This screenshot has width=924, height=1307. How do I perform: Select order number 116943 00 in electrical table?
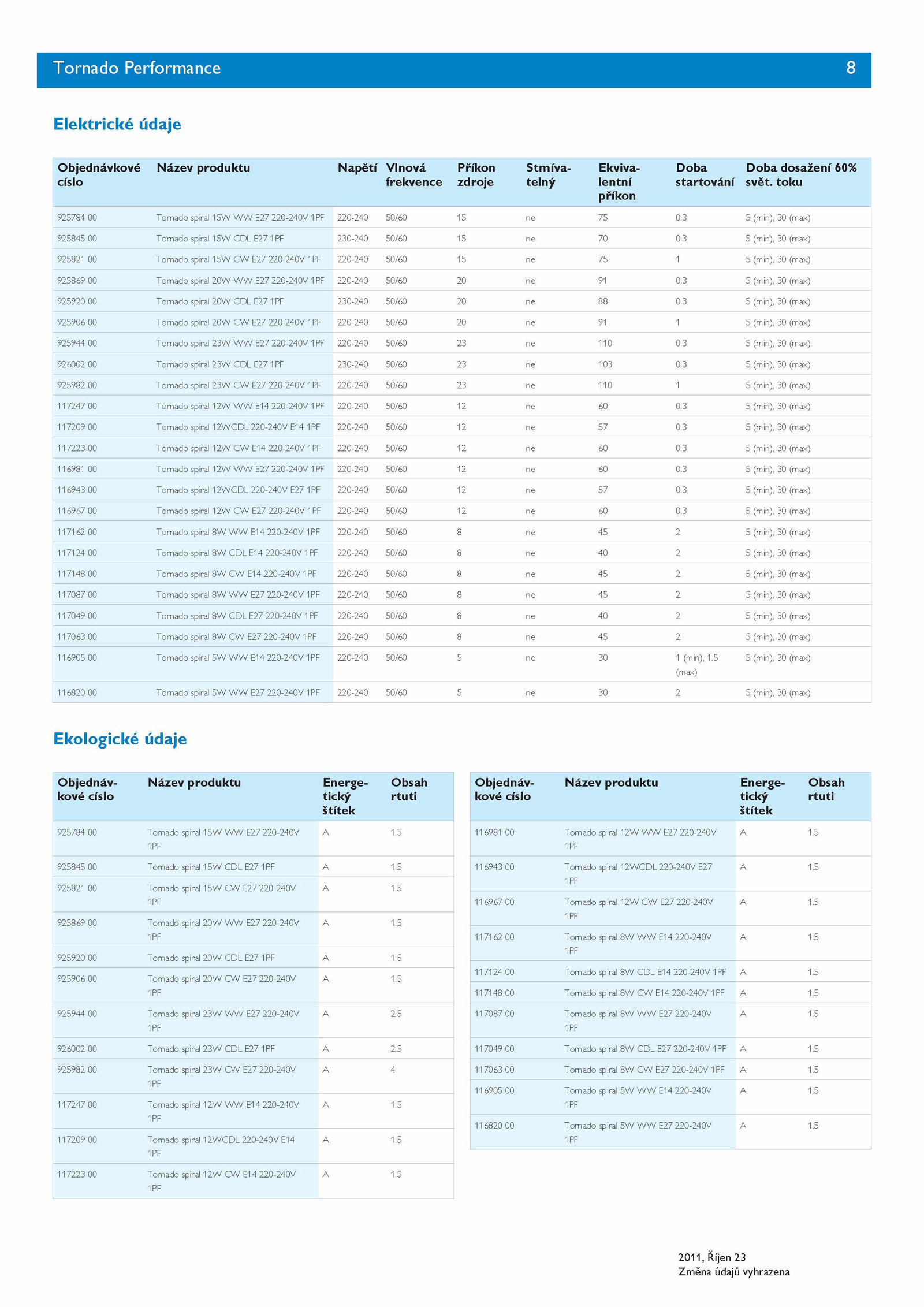[x=77, y=490]
